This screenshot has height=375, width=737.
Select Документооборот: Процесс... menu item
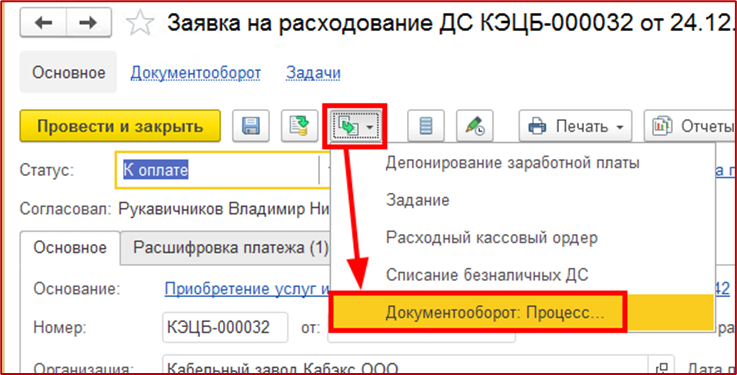tap(522, 312)
